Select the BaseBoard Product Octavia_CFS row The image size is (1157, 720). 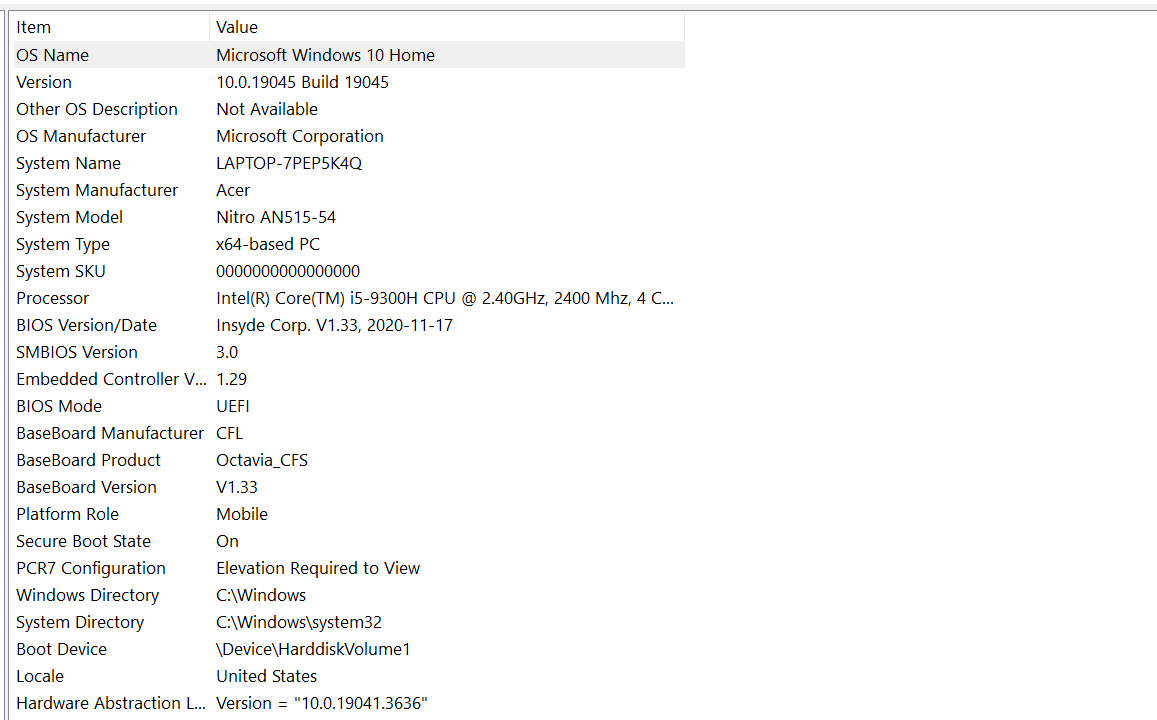[349, 460]
